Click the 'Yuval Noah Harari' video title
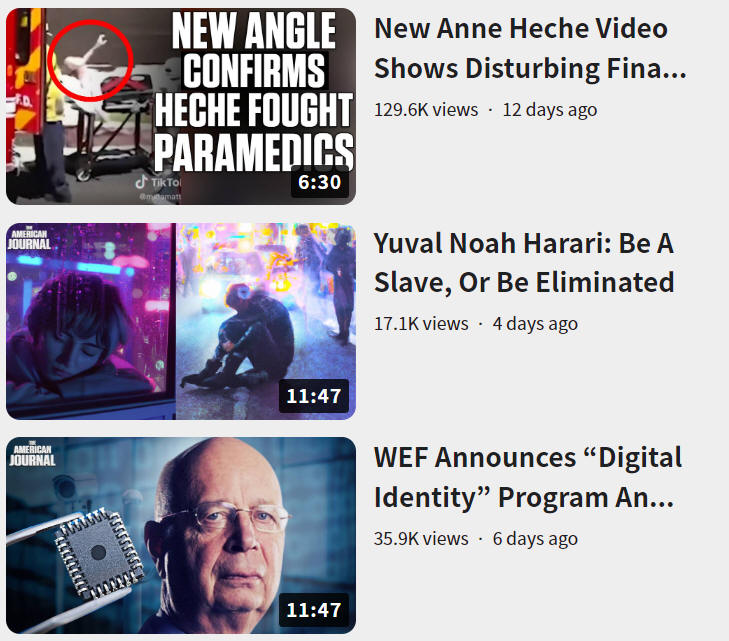This screenshot has width=729, height=641. click(x=524, y=263)
